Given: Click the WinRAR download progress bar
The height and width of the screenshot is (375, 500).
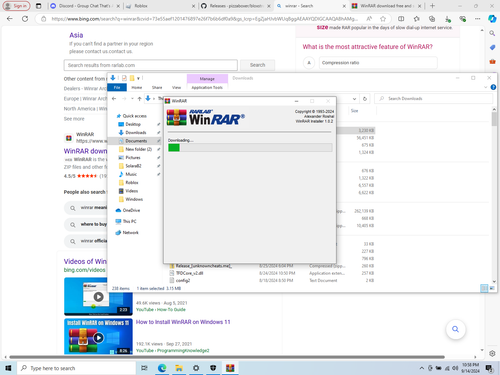Looking at the screenshot, I should click(x=250, y=148).
